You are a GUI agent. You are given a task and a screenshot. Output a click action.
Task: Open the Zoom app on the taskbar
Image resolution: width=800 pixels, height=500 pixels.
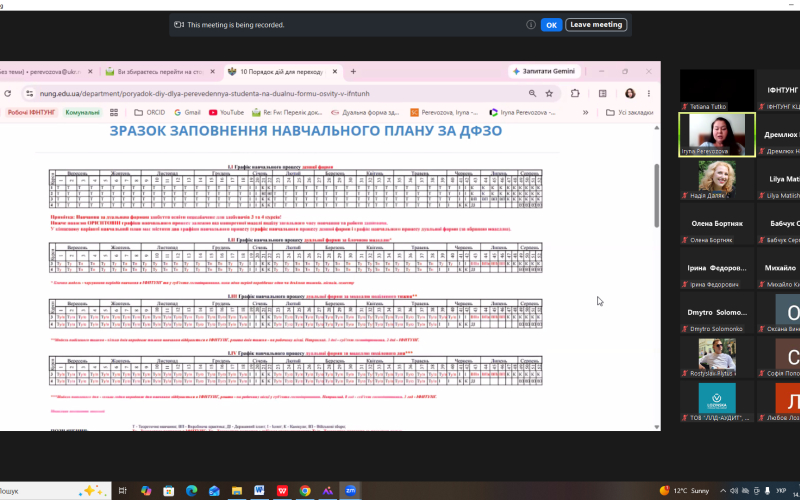click(350, 491)
